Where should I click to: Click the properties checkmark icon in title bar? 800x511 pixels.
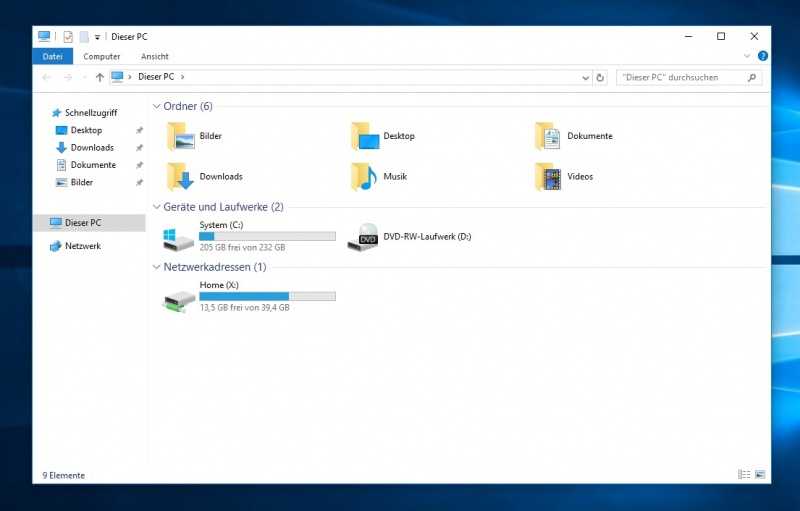point(68,37)
